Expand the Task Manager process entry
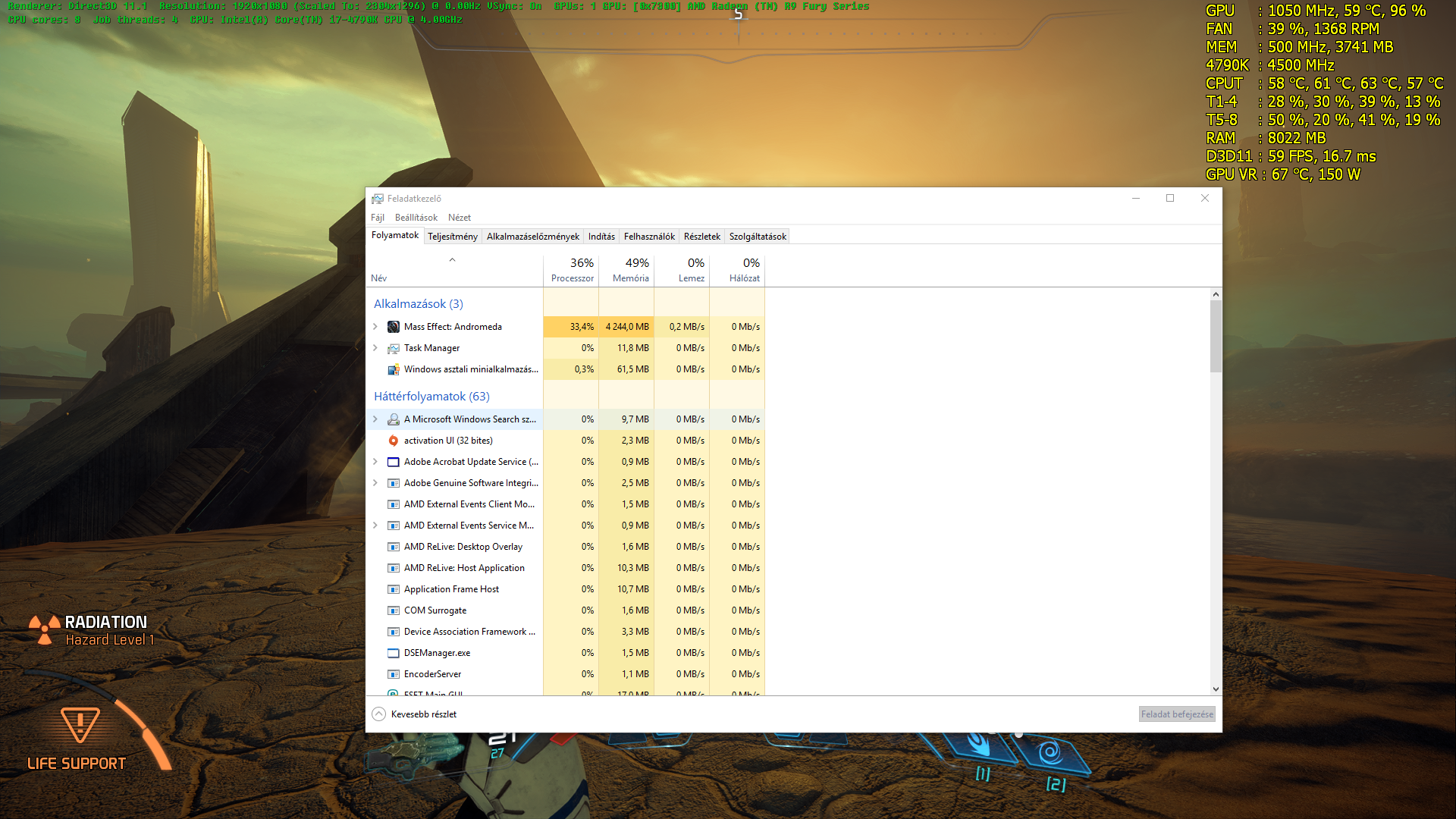This screenshot has width=1456, height=819. click(x=375, y=348)
